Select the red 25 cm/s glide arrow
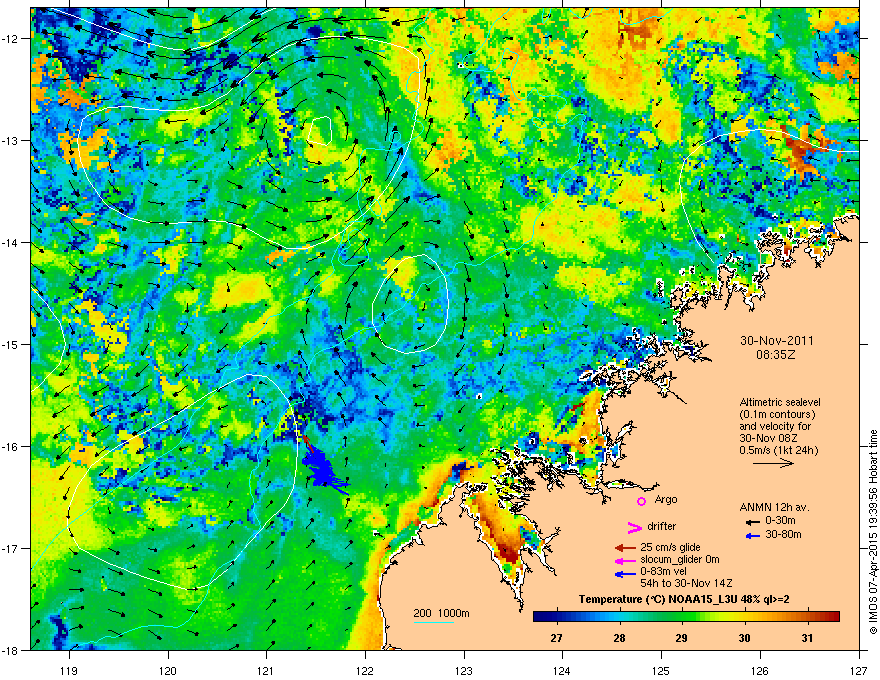The image size is (880, 680). pos(625,548)
